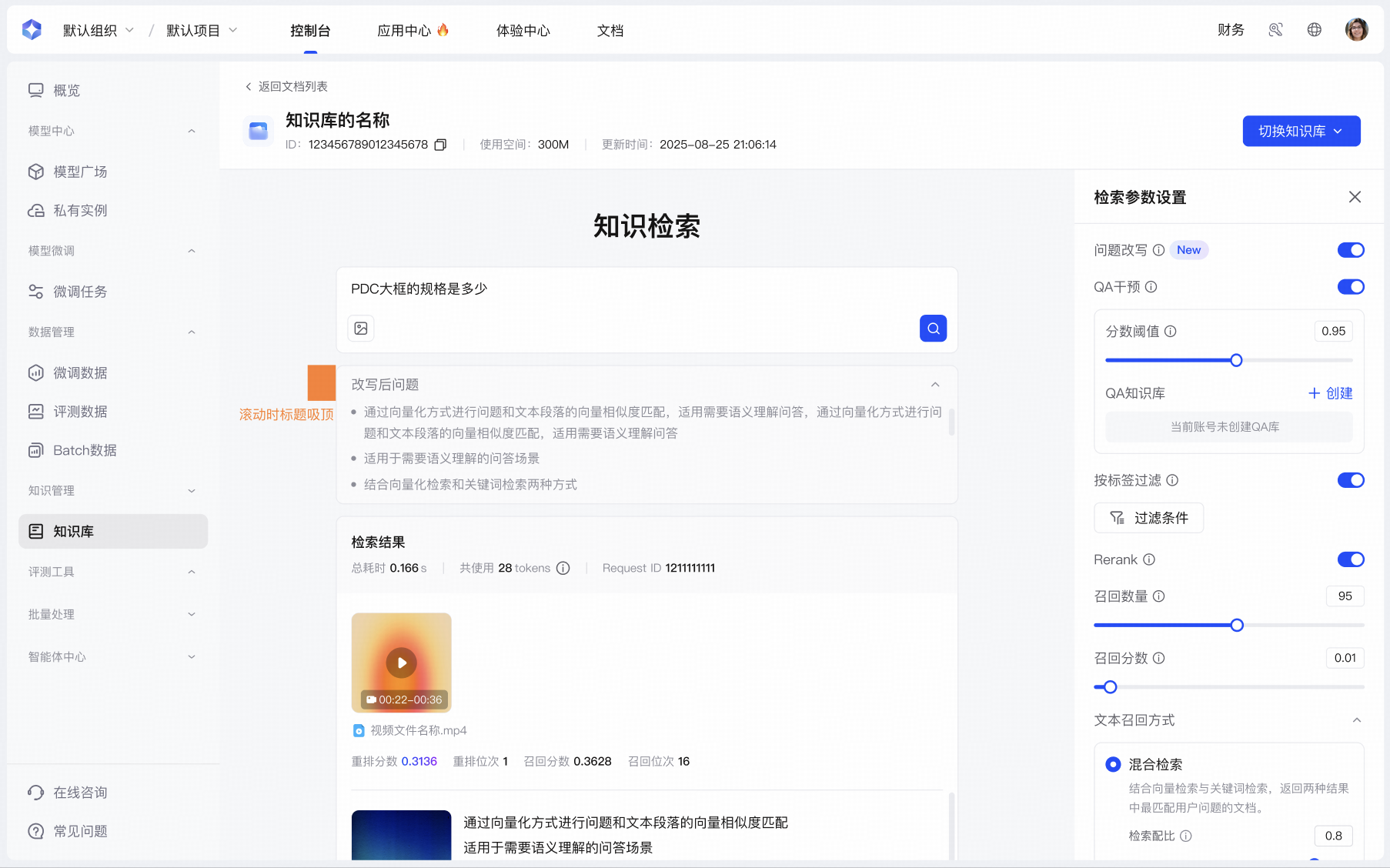The image size is (1390, 868).
Task: Disable the 问题改写 toggle
Action: tap(1350, 250)
